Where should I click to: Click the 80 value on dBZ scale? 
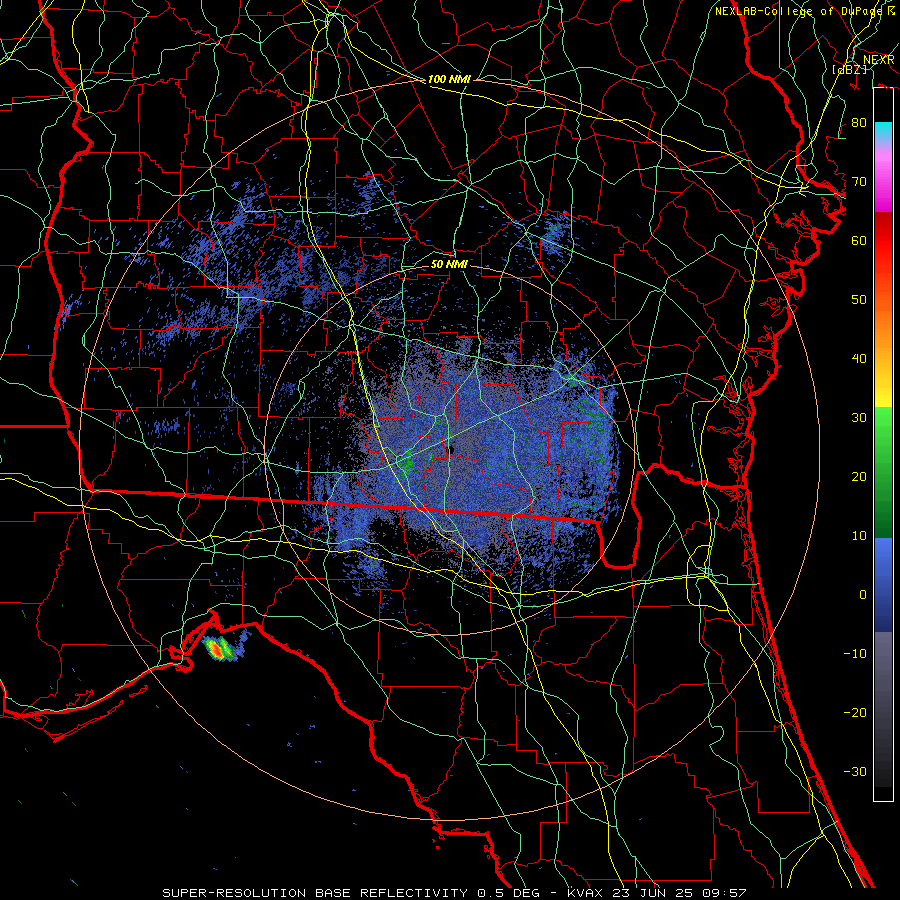[x=859, y=123]
